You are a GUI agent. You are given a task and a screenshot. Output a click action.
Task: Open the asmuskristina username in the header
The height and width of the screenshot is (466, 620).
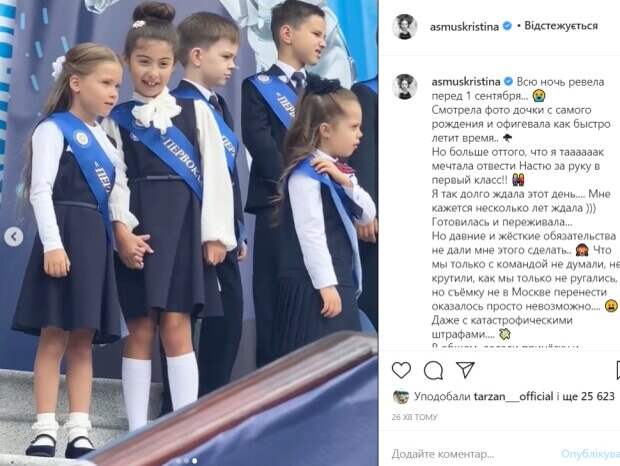(x=465, y=27)
